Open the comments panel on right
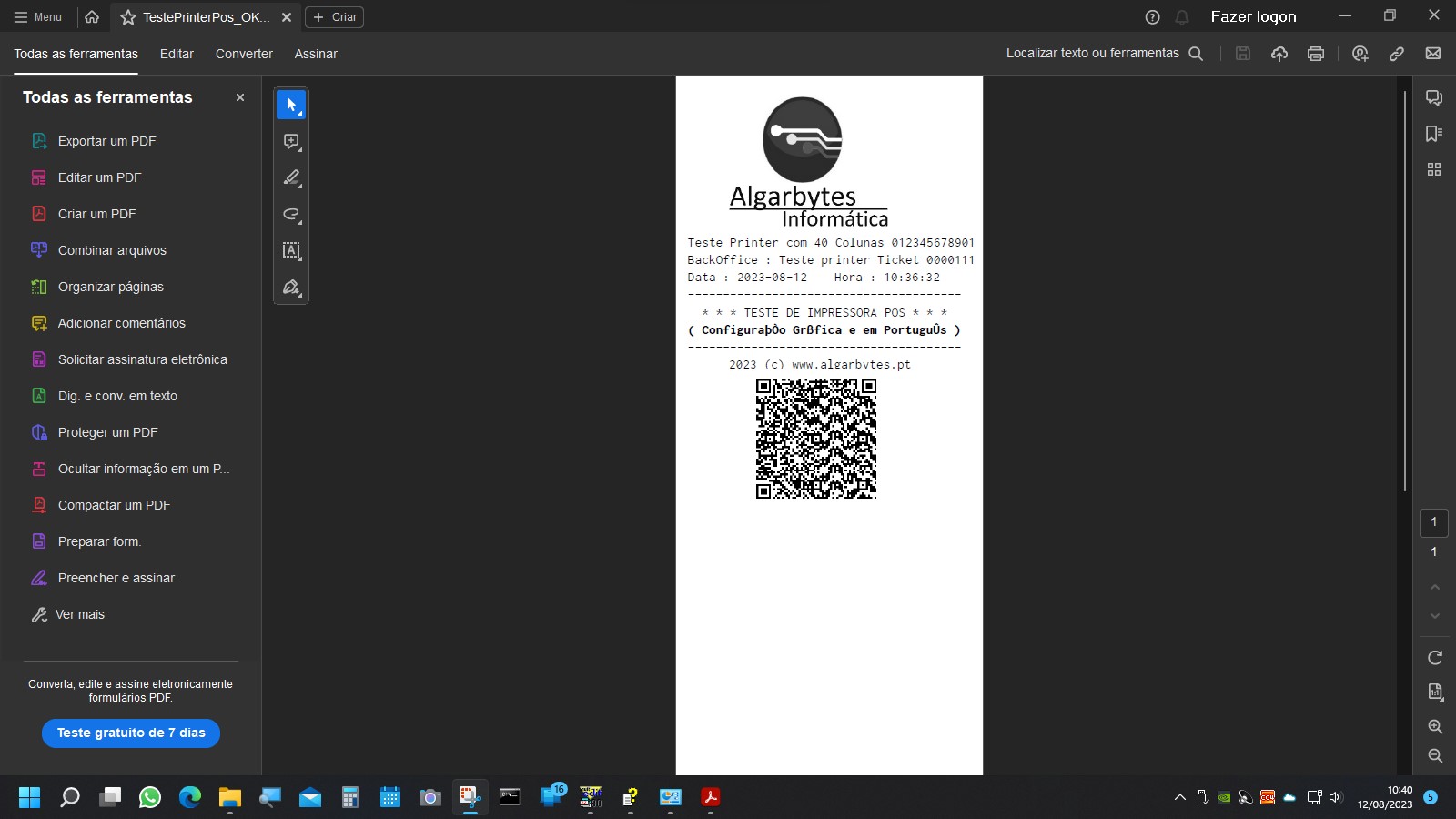 click(1434, 97)
